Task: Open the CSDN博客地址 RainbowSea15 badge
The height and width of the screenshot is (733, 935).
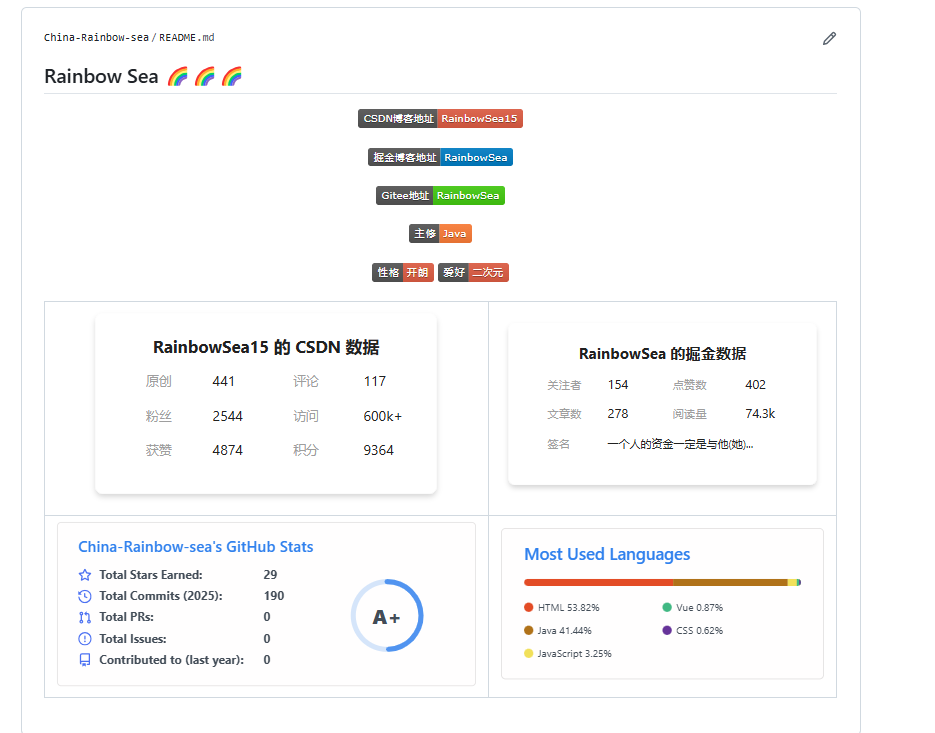Action: pos(440,118)
